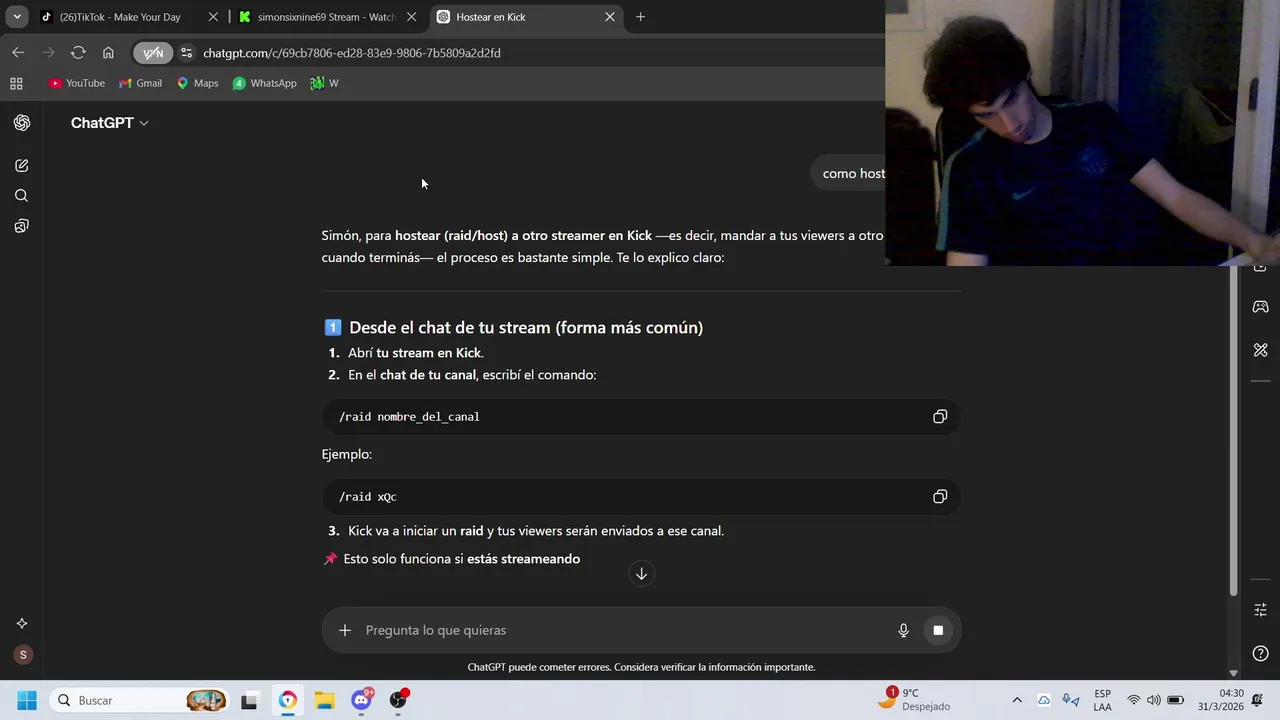Stop generating with the square stop button
The width and height of the screenshot is (1280, 720).
coord(938,630)
